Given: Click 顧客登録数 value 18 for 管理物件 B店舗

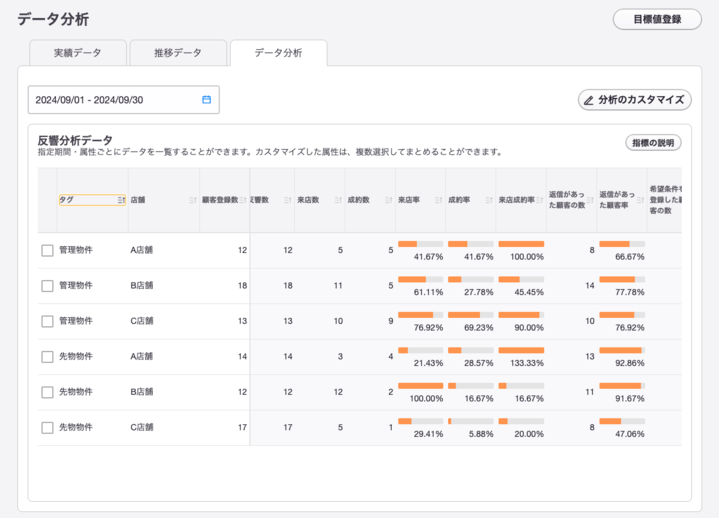Looking at the screenshot, I should pyautogui.click(x=243, y=286).
